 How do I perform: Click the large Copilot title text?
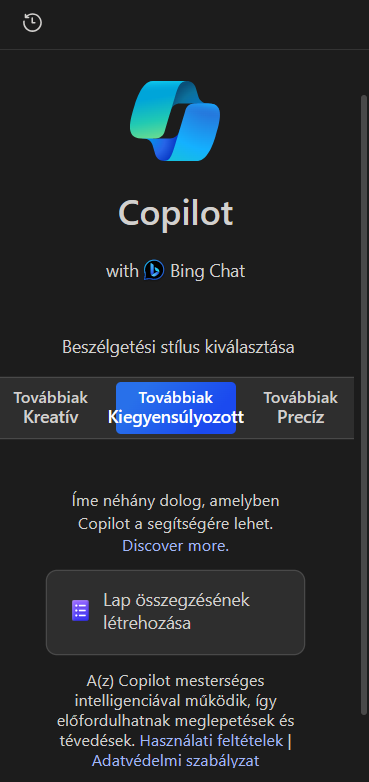[176, 213]
